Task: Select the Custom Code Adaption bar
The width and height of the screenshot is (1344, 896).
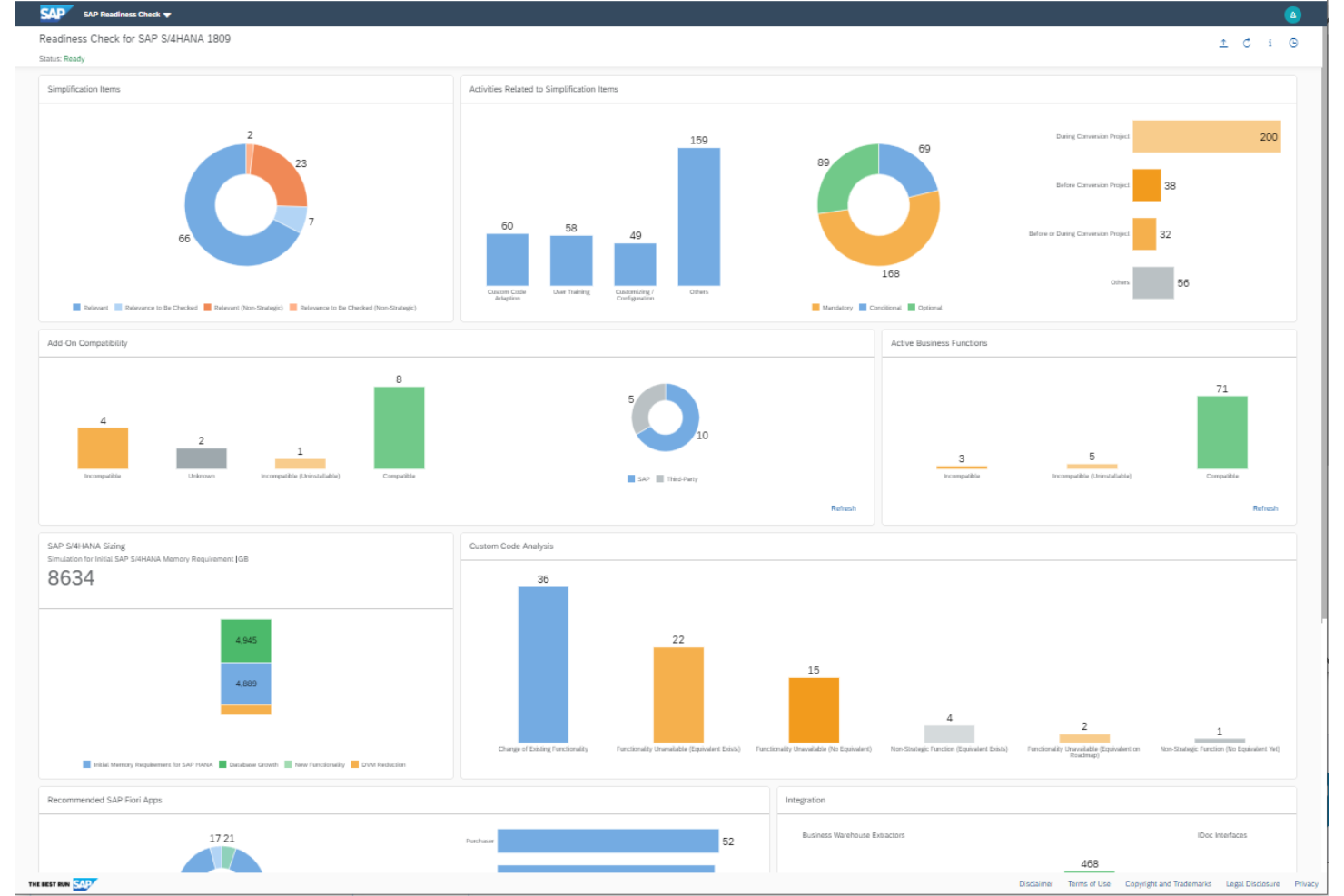Action: 507,261
